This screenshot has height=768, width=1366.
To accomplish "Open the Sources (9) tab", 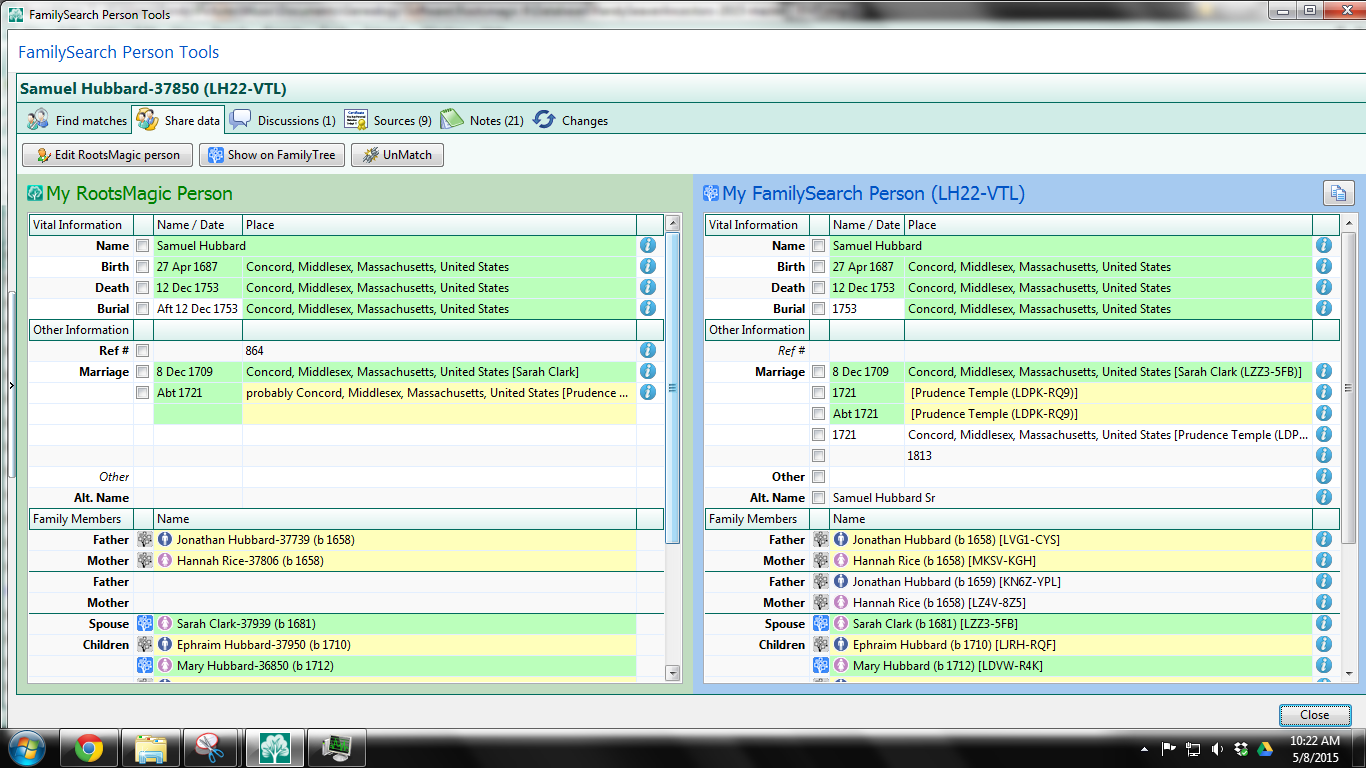I will [x=388, y=120].
